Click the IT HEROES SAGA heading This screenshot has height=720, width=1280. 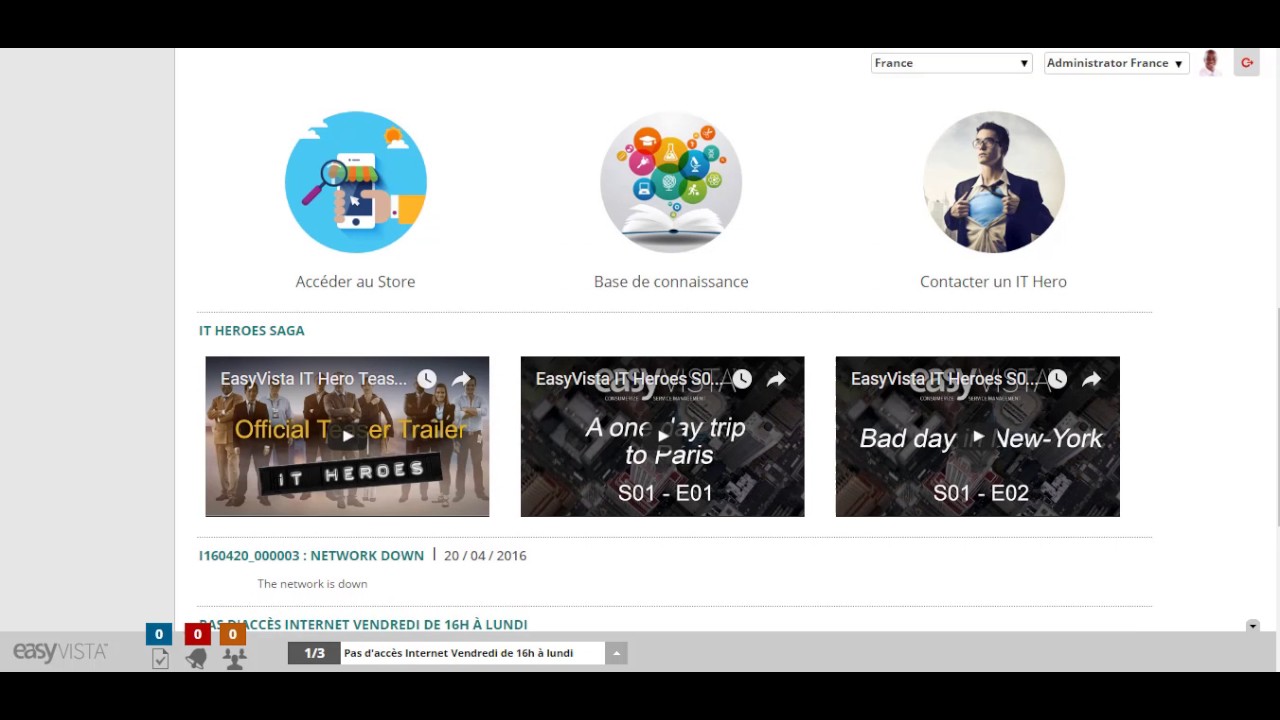pyautogui.click(x=252, y=330)
